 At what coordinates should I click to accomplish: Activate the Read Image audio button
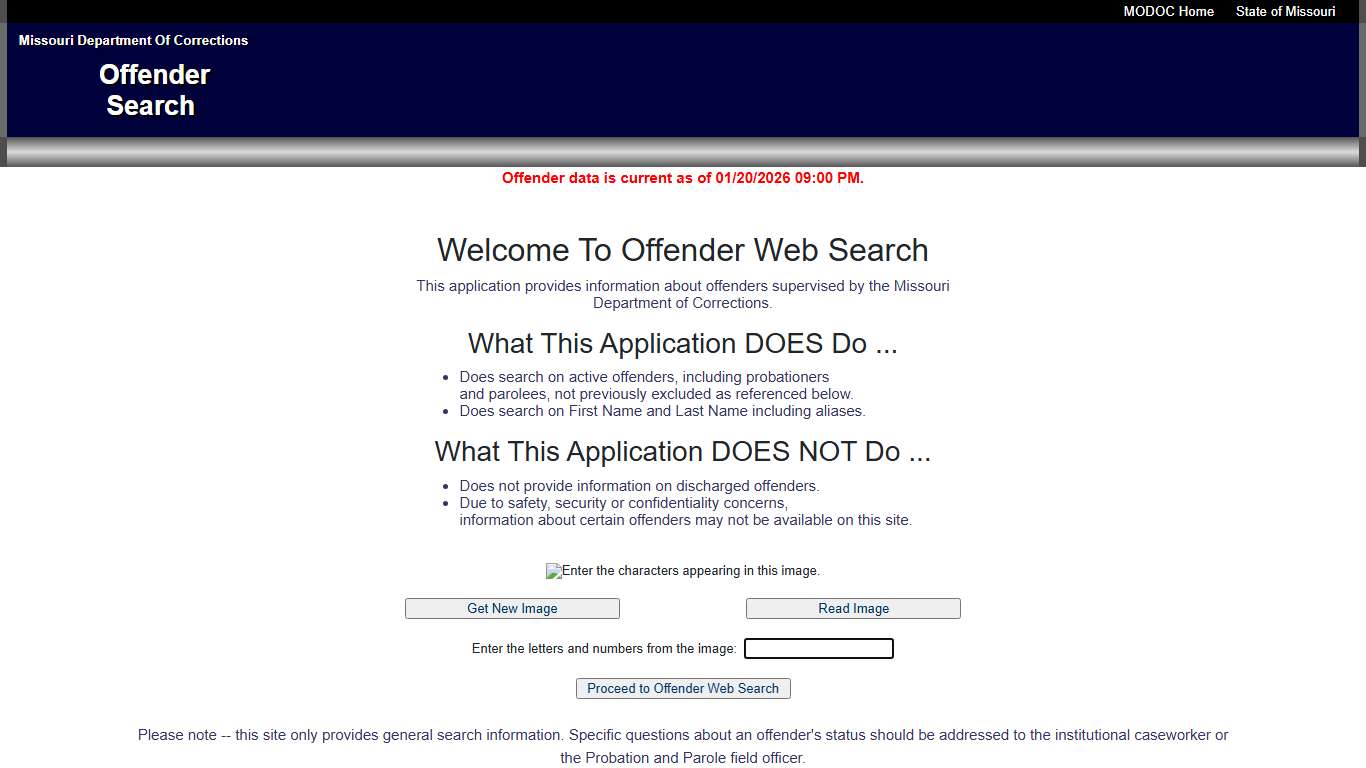[852, 608]
